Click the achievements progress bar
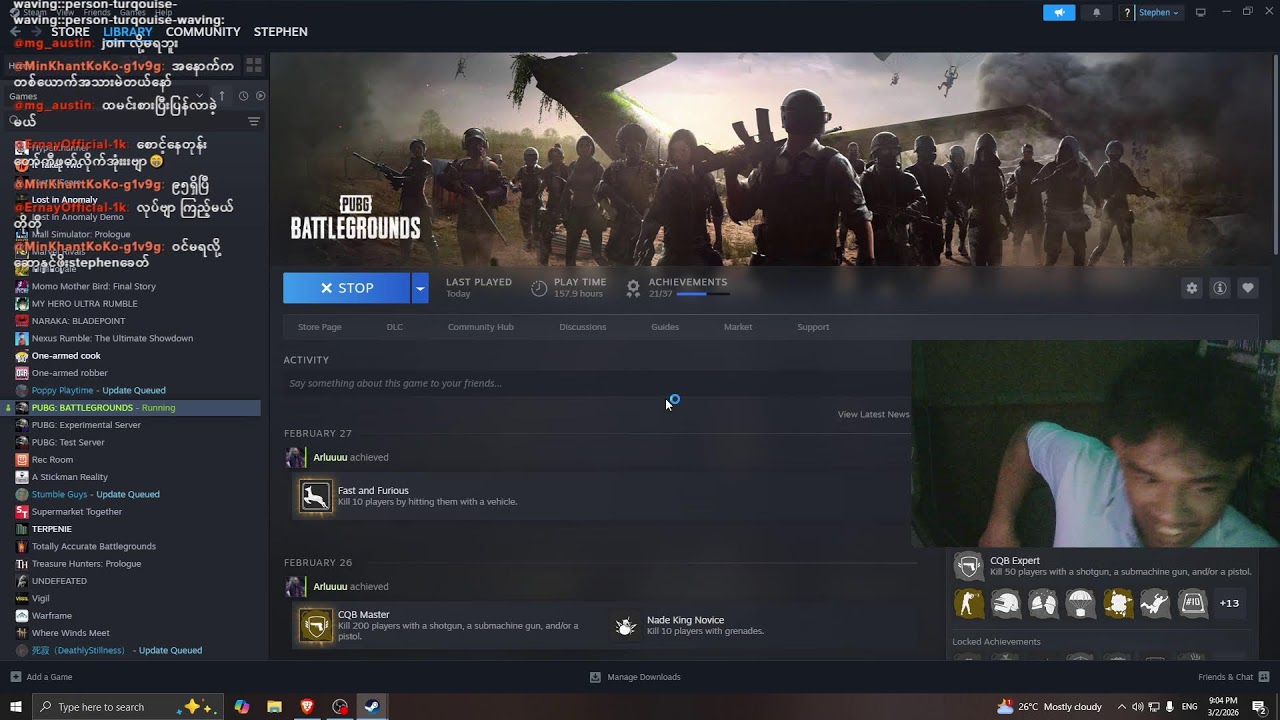Image resolution: width=1280 pixels, height=720 pixels. [703, 294]
